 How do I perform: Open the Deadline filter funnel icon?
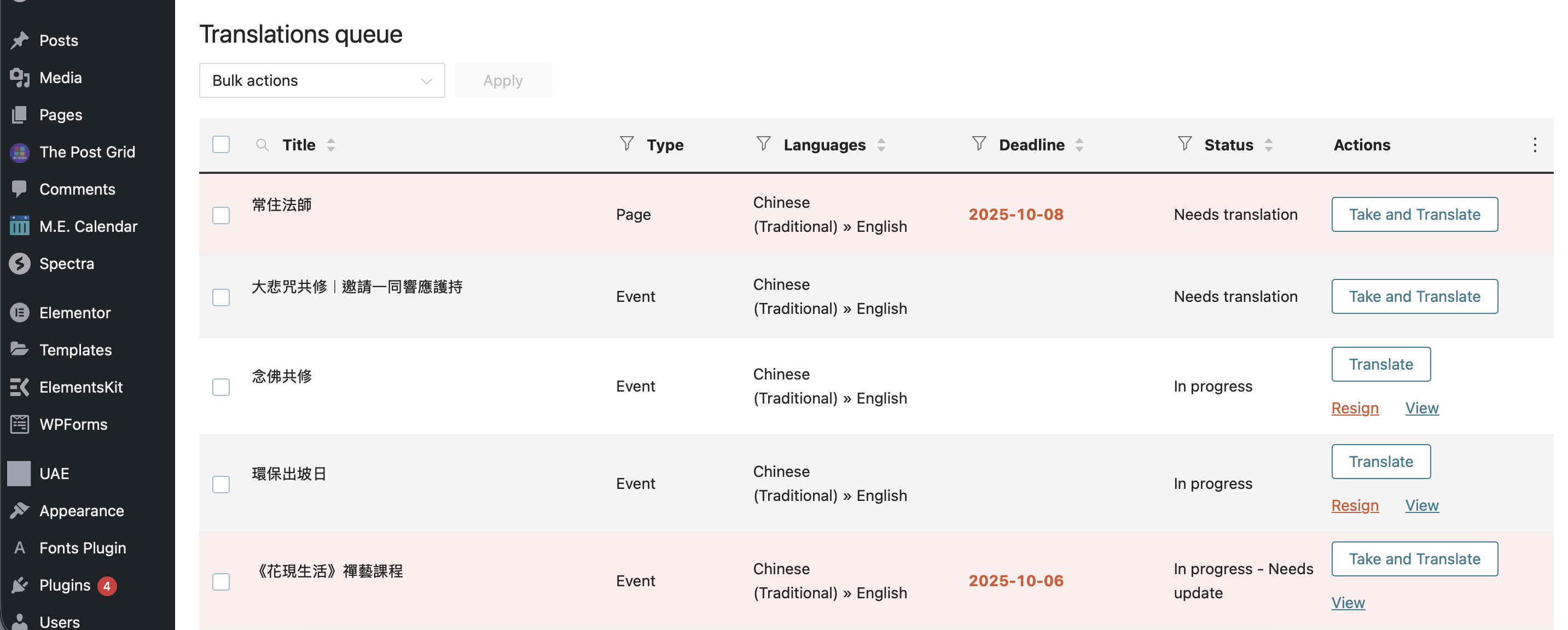coord(979,144)
